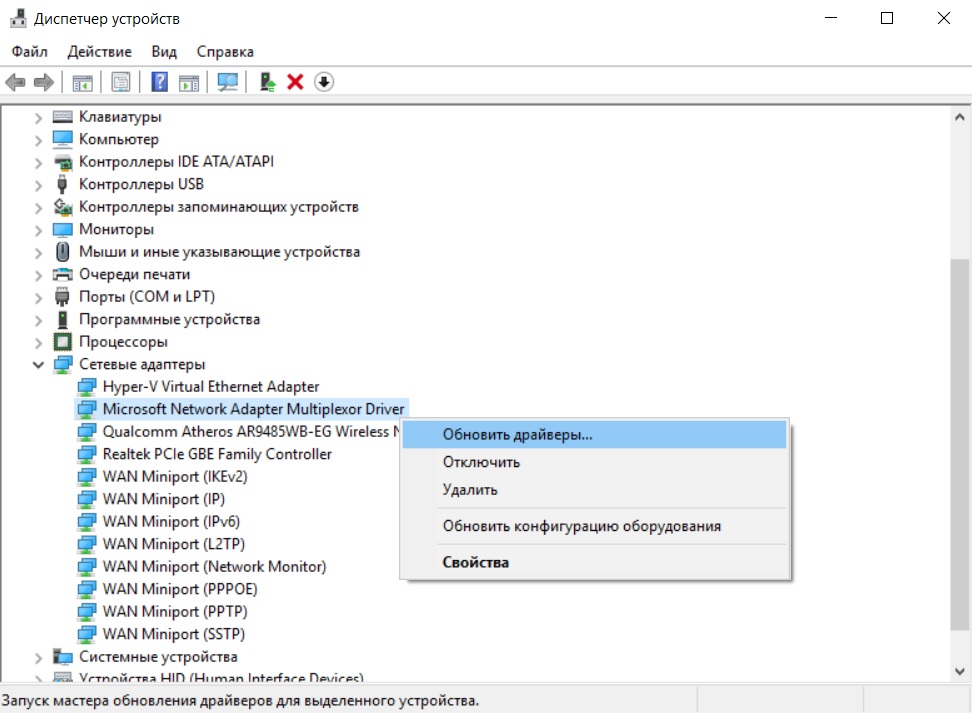Toggle the console tree pane icon
This screenshot has width=972, height=713.
click(x=82, y=82)
